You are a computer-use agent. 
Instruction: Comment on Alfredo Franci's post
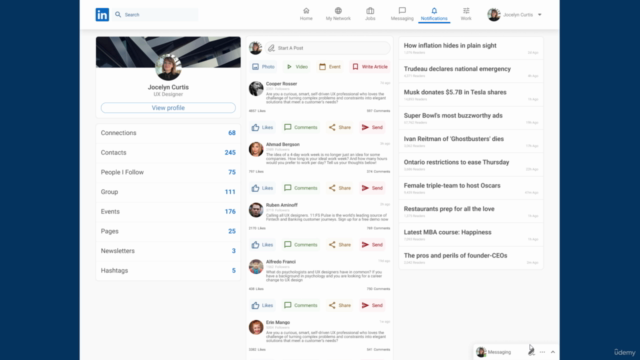[x=301, y=305]
